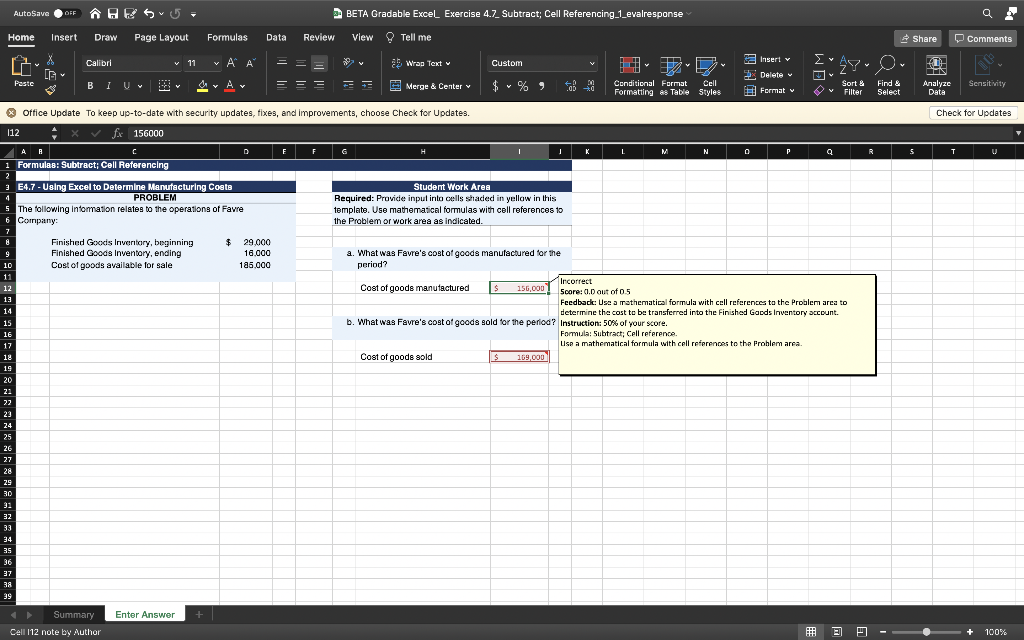Adjust the zoom slider handle
This screenshot has height=640, width=1024.
tap(926, 632)
